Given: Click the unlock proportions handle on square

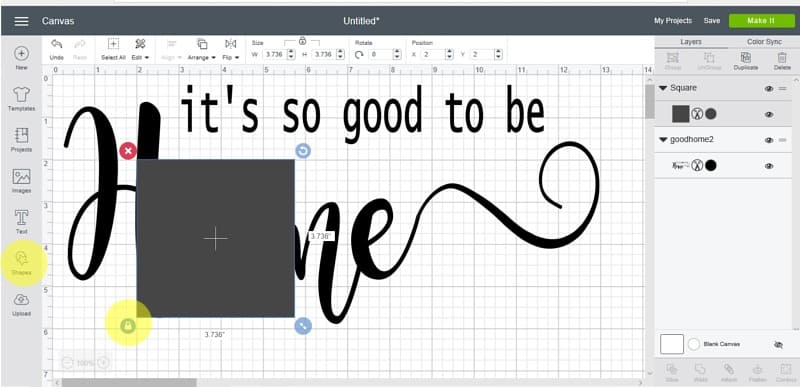Looking at the screenshot, I should [128, 325].
